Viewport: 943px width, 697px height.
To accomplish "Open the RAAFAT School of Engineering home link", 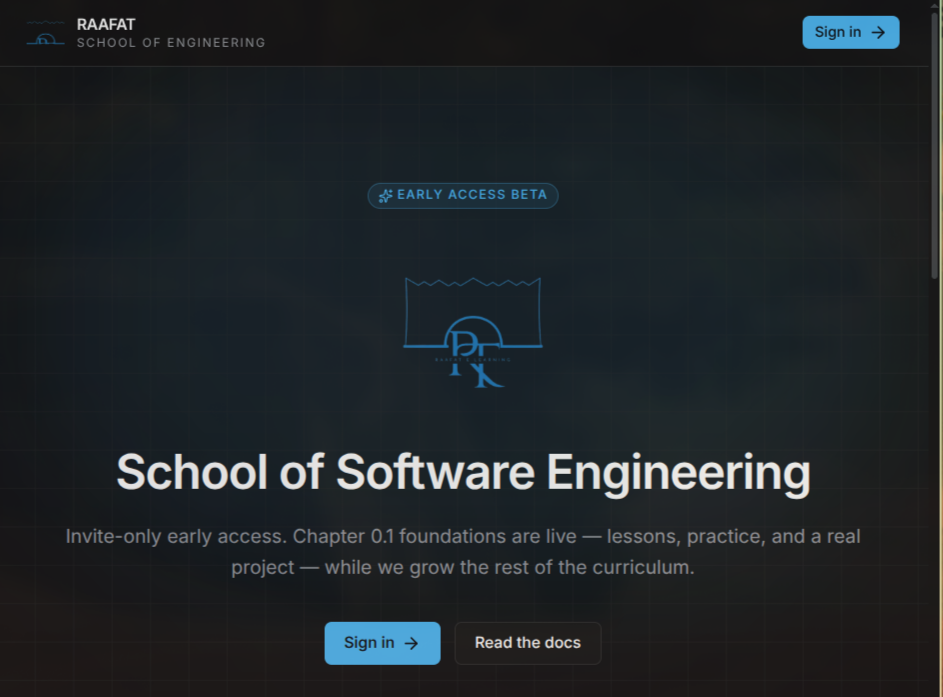I will tap(146, 33).
